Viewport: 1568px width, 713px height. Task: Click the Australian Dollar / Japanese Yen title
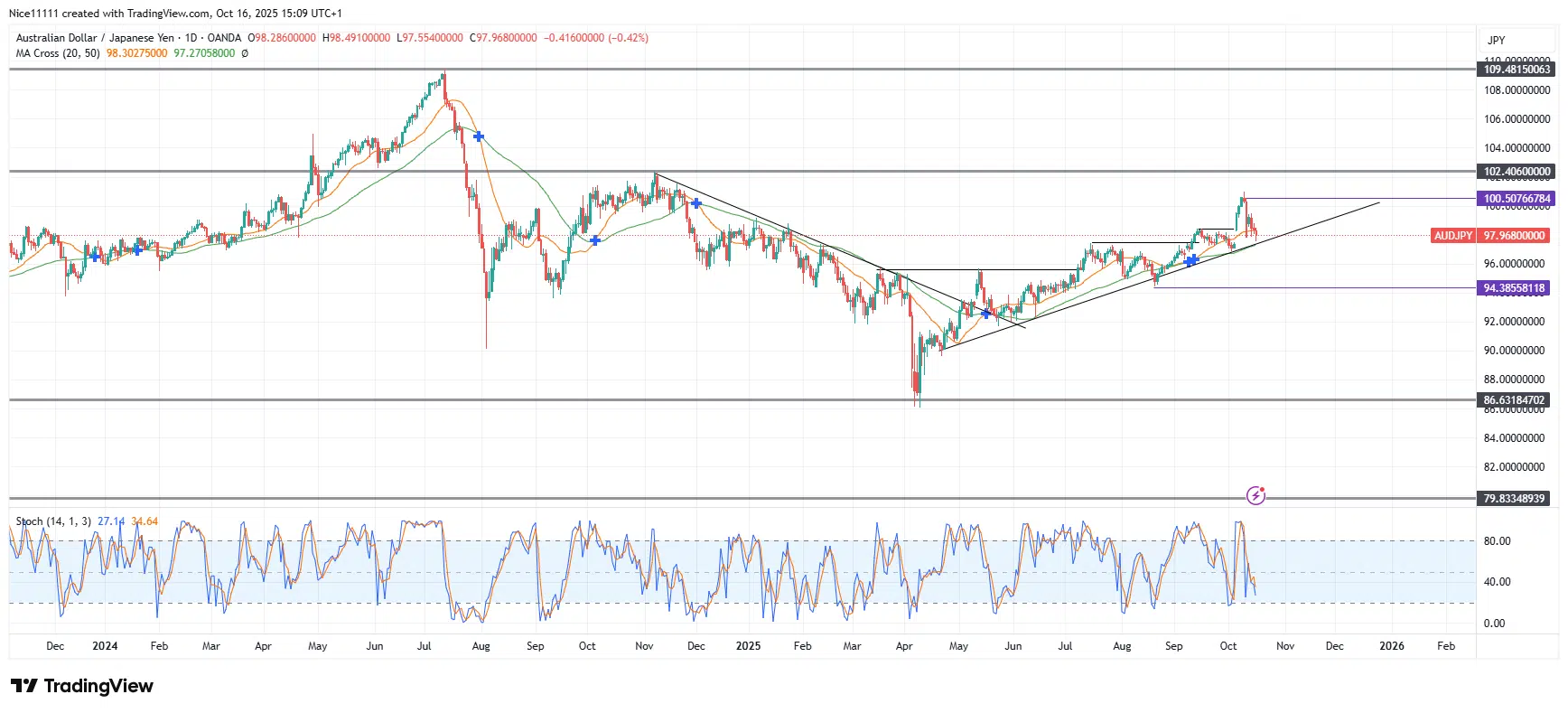pos(95,38)
